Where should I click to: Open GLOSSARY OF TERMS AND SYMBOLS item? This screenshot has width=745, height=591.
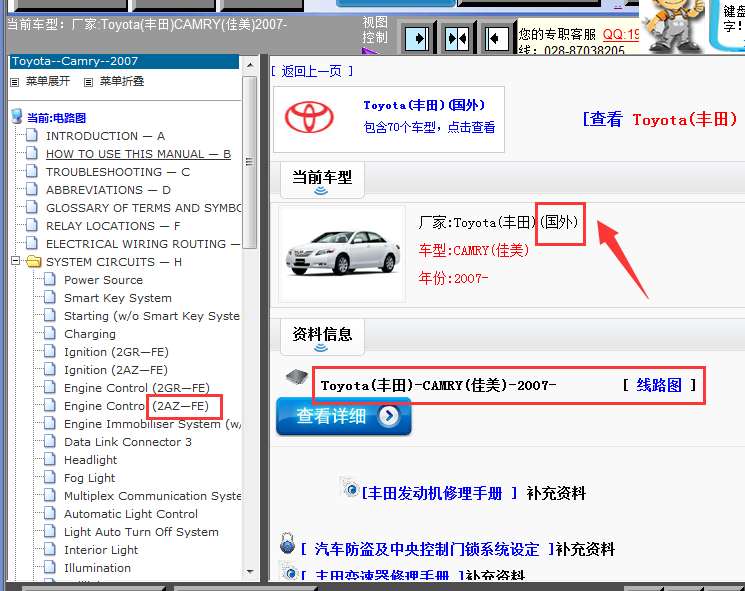143,208
